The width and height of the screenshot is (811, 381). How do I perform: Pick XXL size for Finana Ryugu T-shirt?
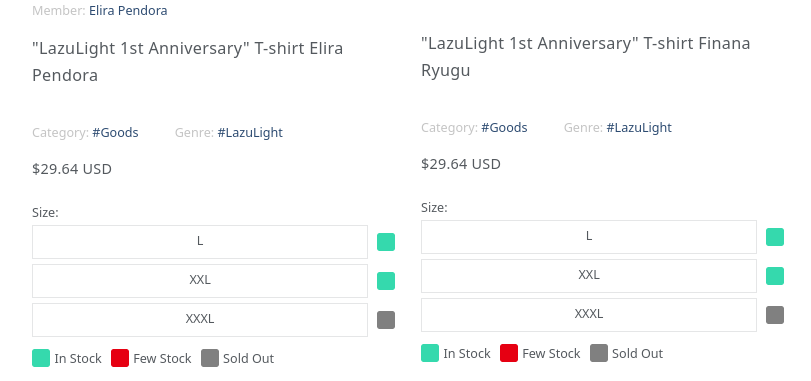(x=589, y=276)
